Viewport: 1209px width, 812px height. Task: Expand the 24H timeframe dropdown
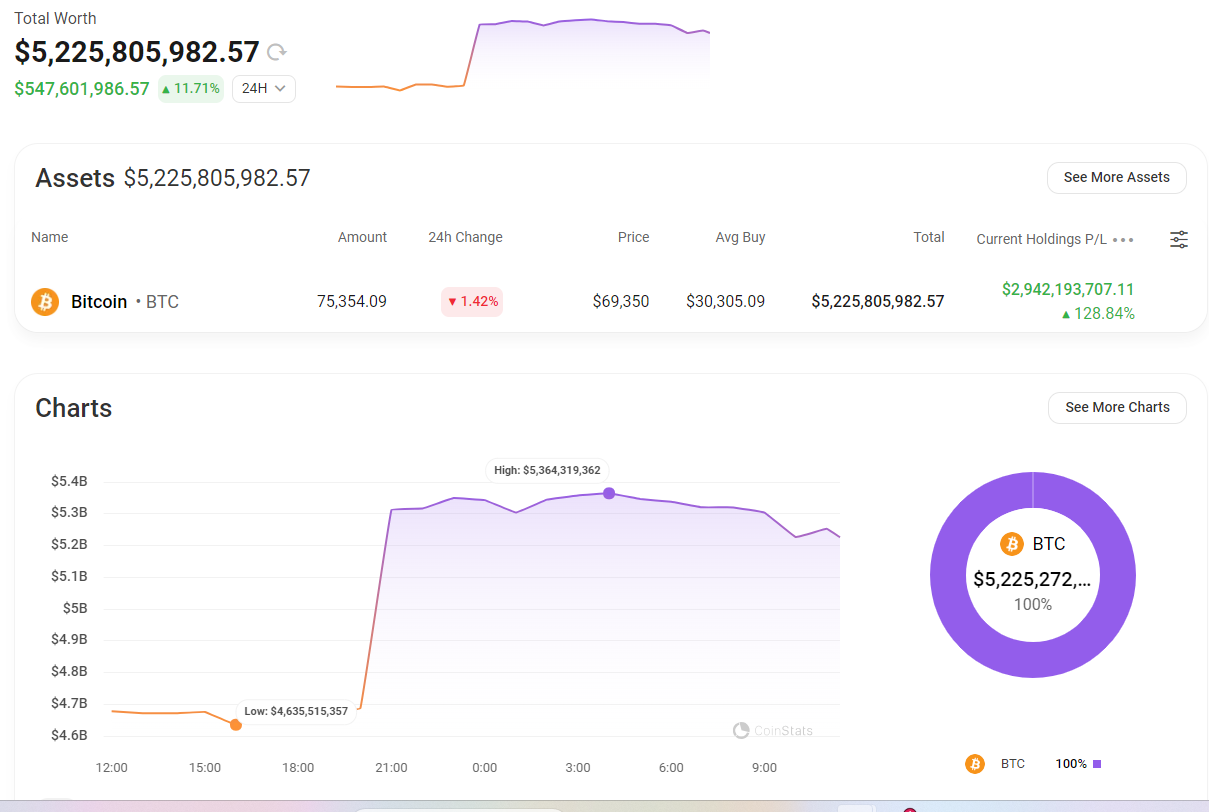pos(264,89)
